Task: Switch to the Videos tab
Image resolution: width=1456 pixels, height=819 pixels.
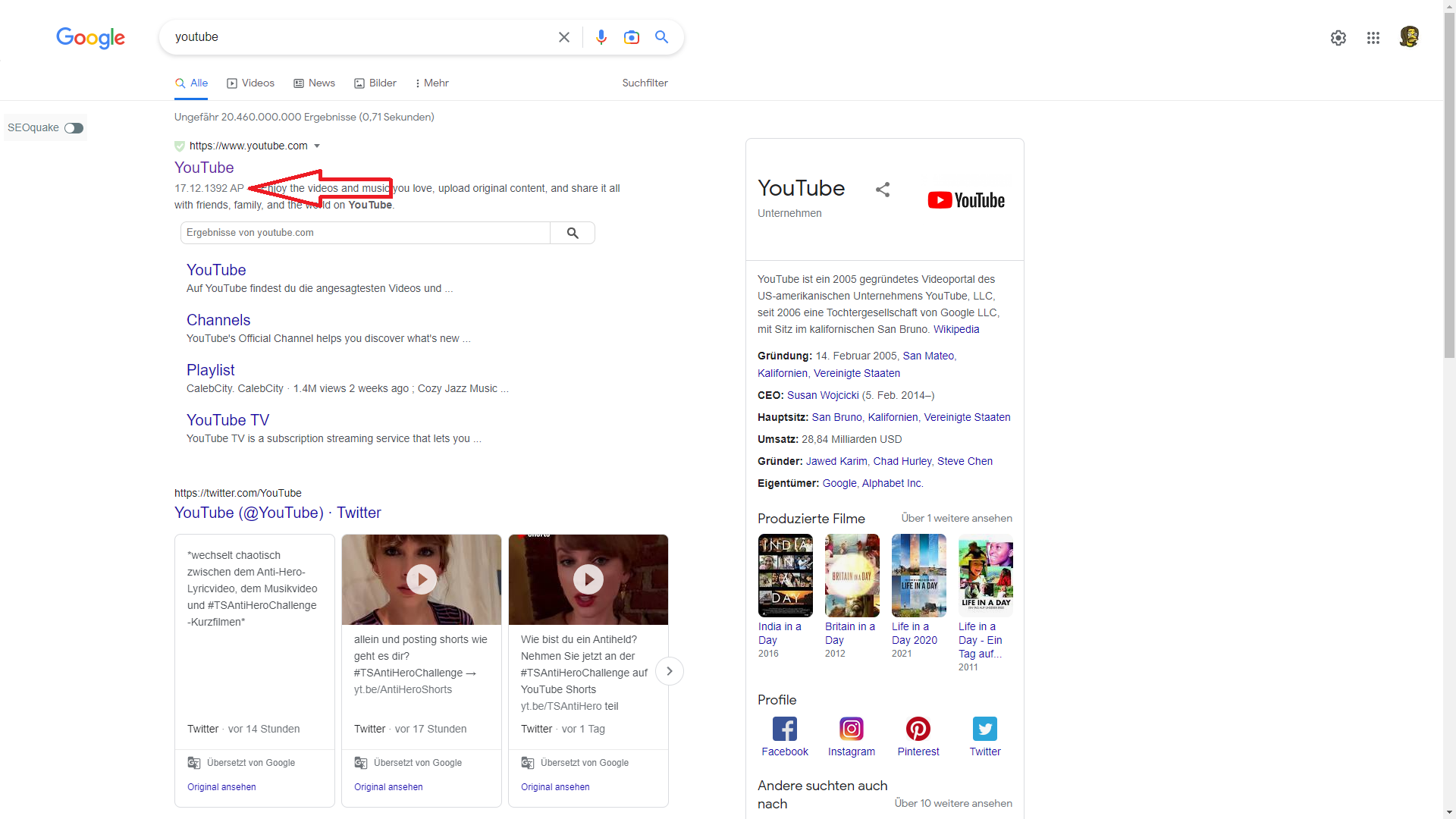Action: [x=251, y=83]
